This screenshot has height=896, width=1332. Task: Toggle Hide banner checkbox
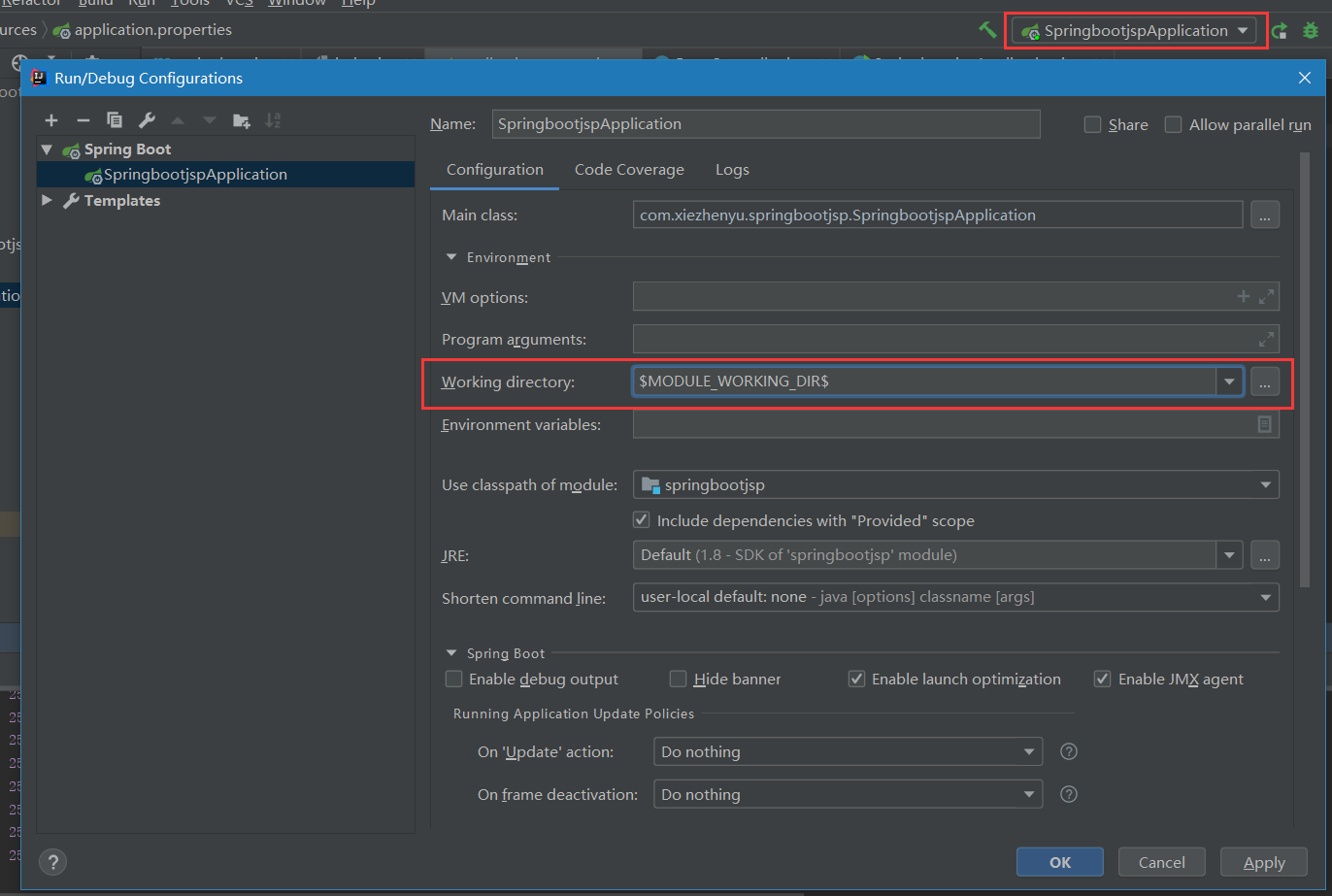tap(678, 679)
